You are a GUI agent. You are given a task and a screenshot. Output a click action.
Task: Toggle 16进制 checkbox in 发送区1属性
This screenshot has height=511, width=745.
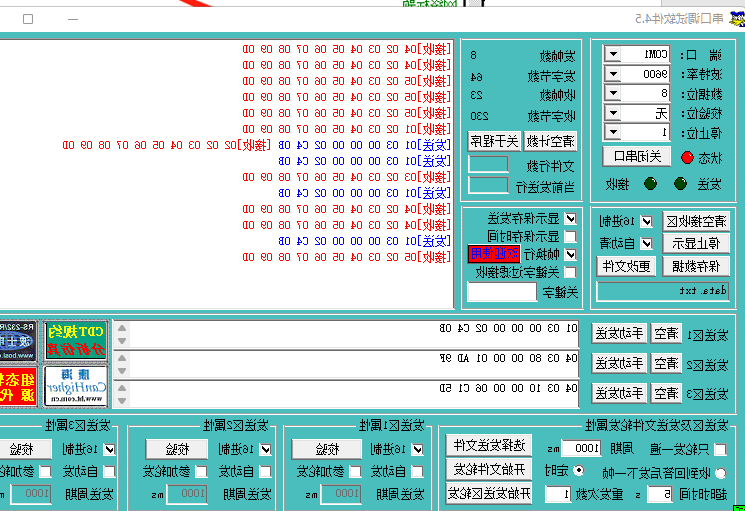coord(418,449)
